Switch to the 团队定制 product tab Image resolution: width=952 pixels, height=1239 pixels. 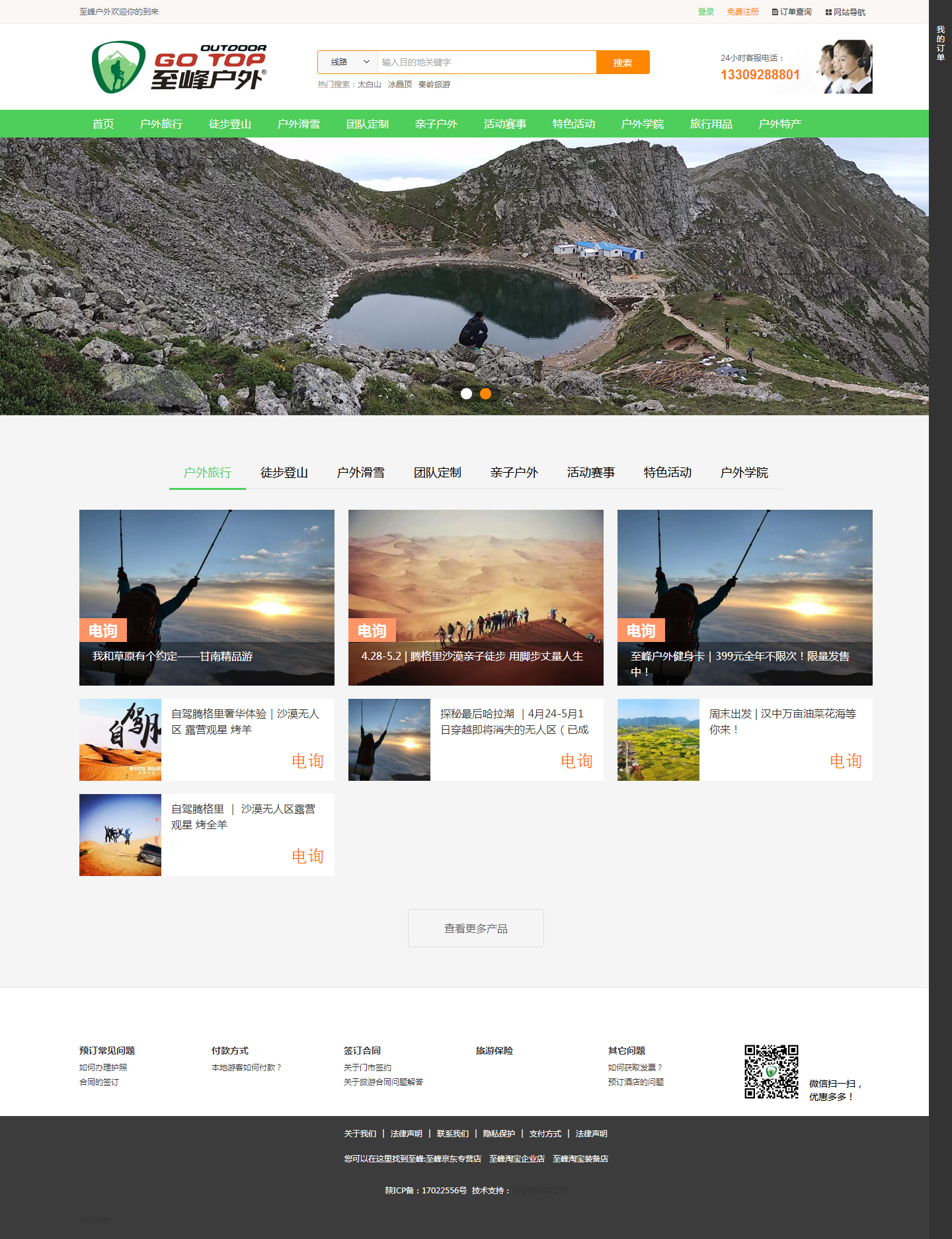pyautogui.click(x=438, y=472)
